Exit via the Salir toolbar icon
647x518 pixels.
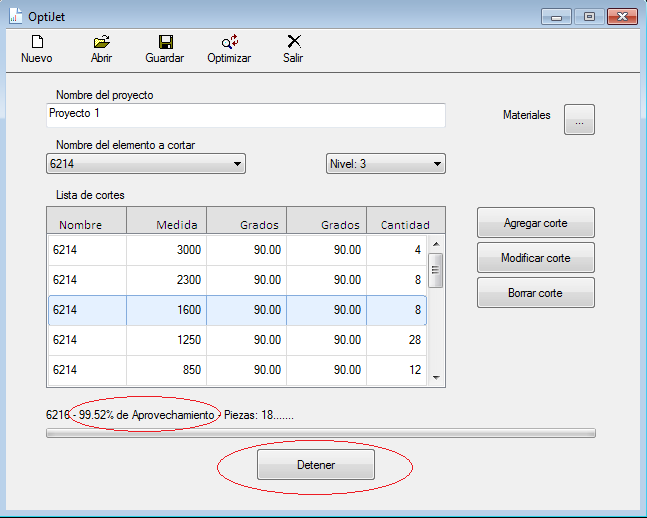tap(293, 42)
